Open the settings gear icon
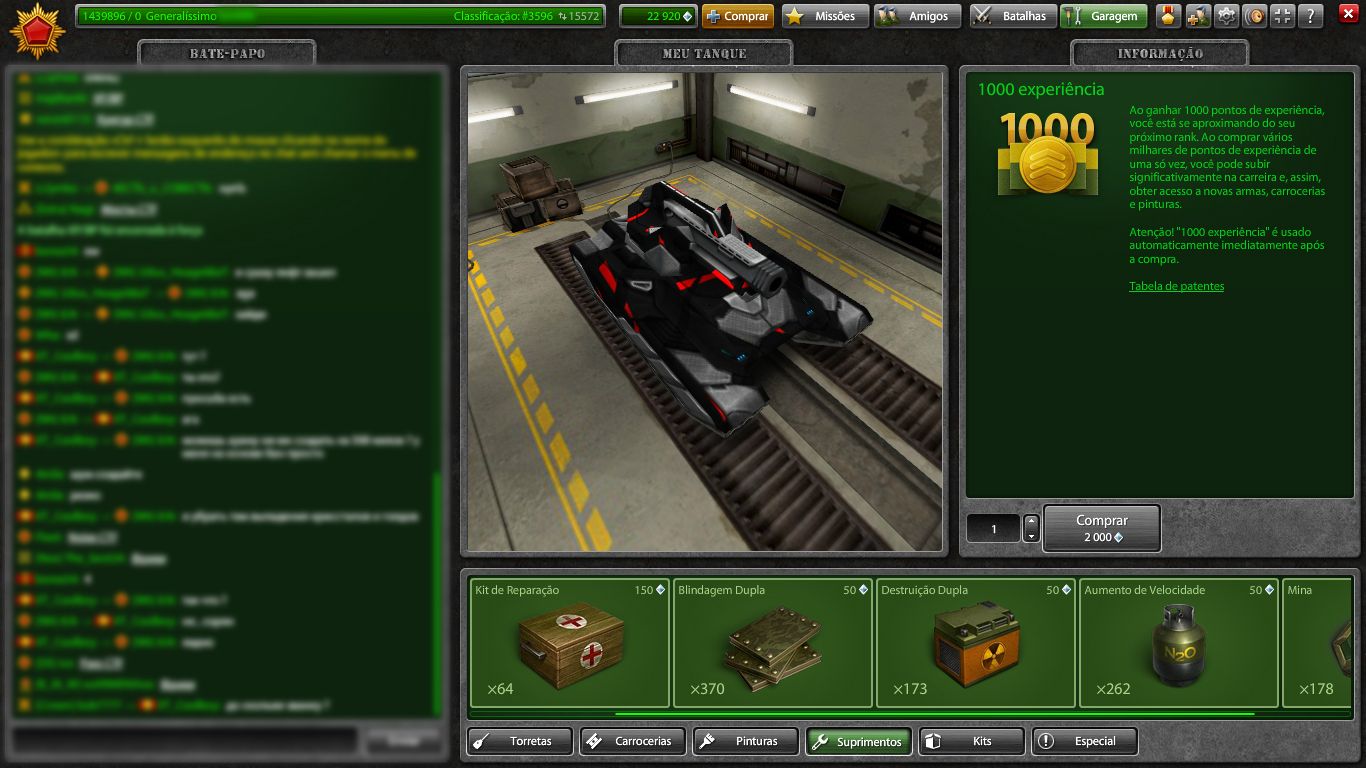 coord(1226,16)
